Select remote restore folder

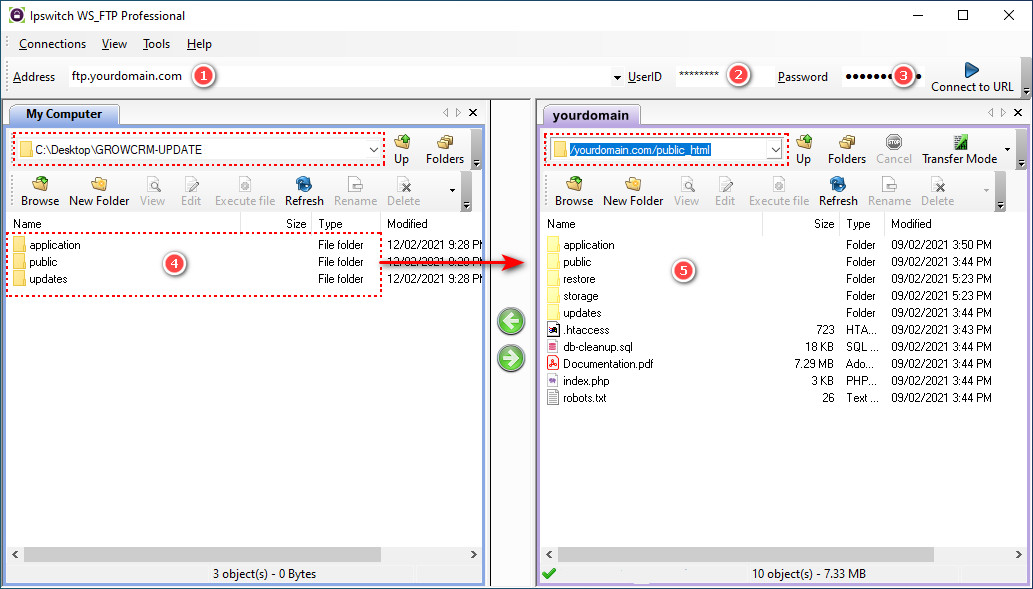(x=571, y=279)
